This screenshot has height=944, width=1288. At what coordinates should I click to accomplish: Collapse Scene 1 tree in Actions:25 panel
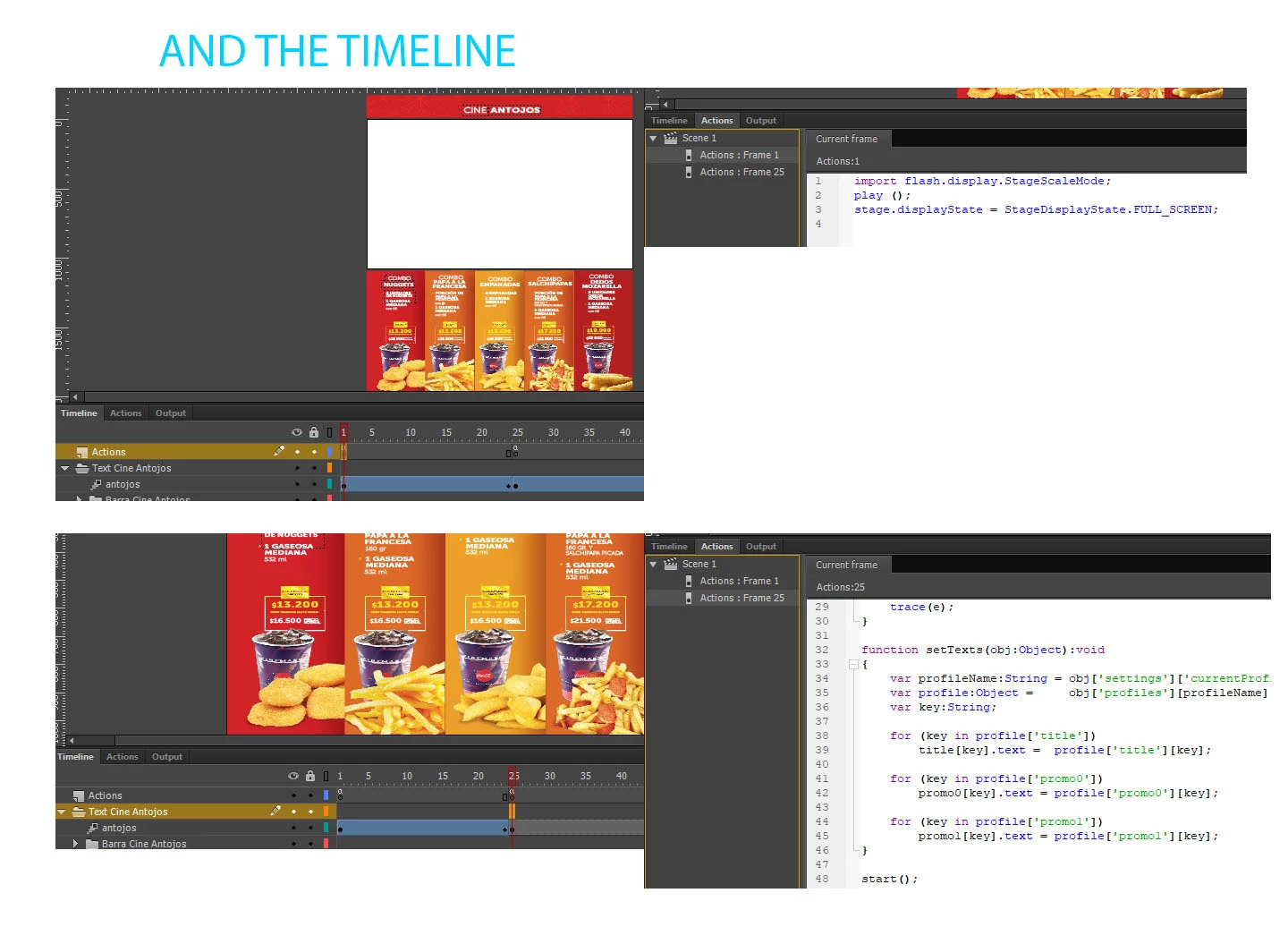tap(653, 564)
